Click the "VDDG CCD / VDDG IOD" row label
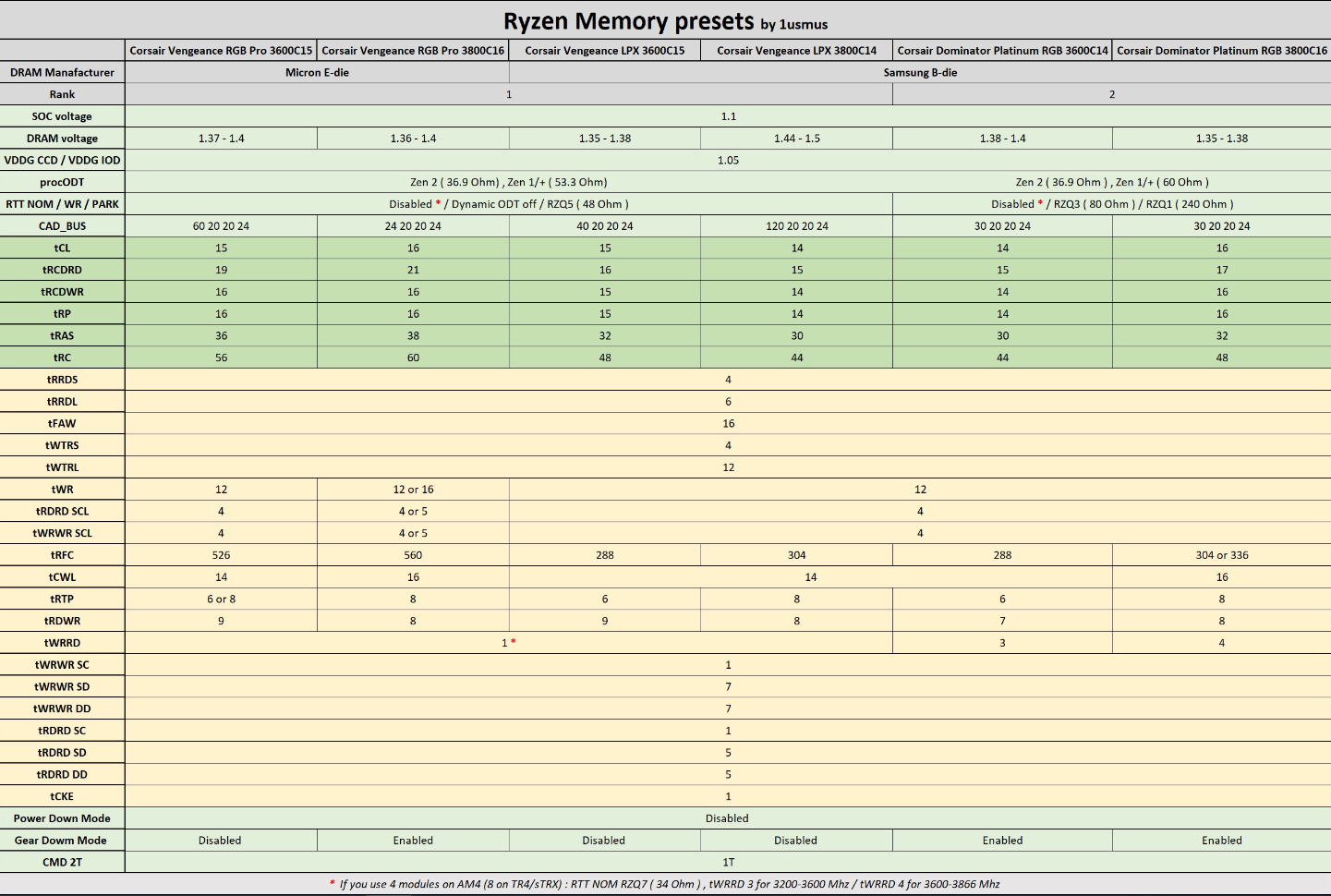 62,160
